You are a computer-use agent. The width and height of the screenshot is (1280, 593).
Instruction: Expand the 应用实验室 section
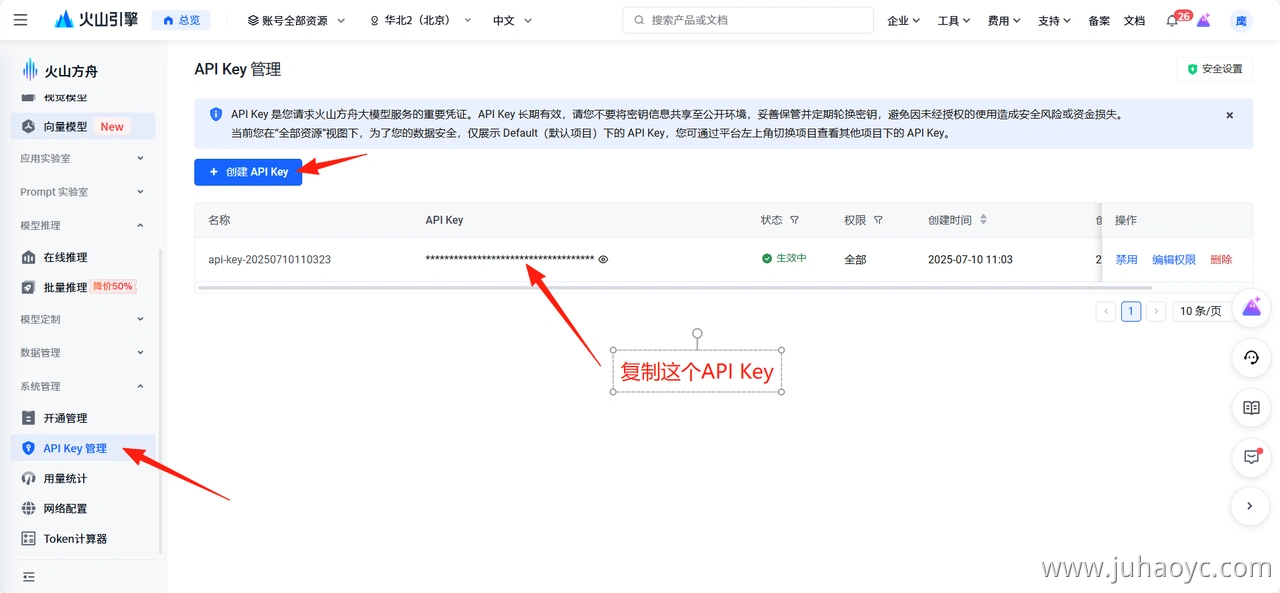pyautogui.click(x=83, y=158)
